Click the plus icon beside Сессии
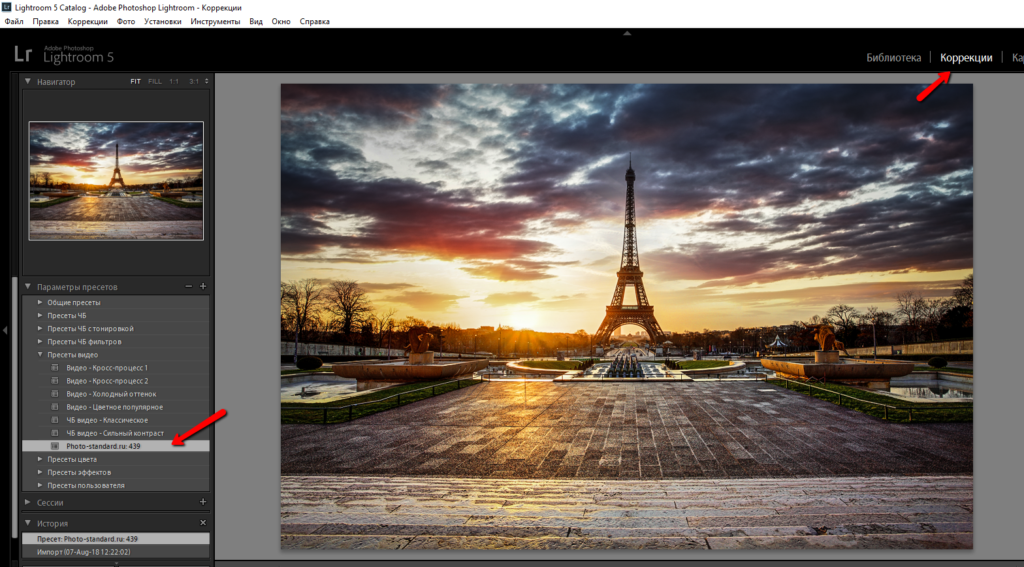1024x567 pixels. 203,502
